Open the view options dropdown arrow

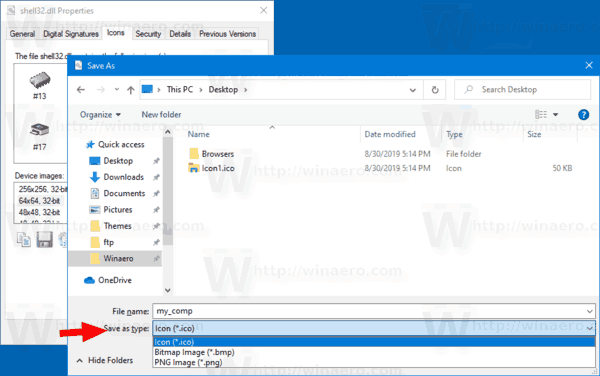coord(555,115)
